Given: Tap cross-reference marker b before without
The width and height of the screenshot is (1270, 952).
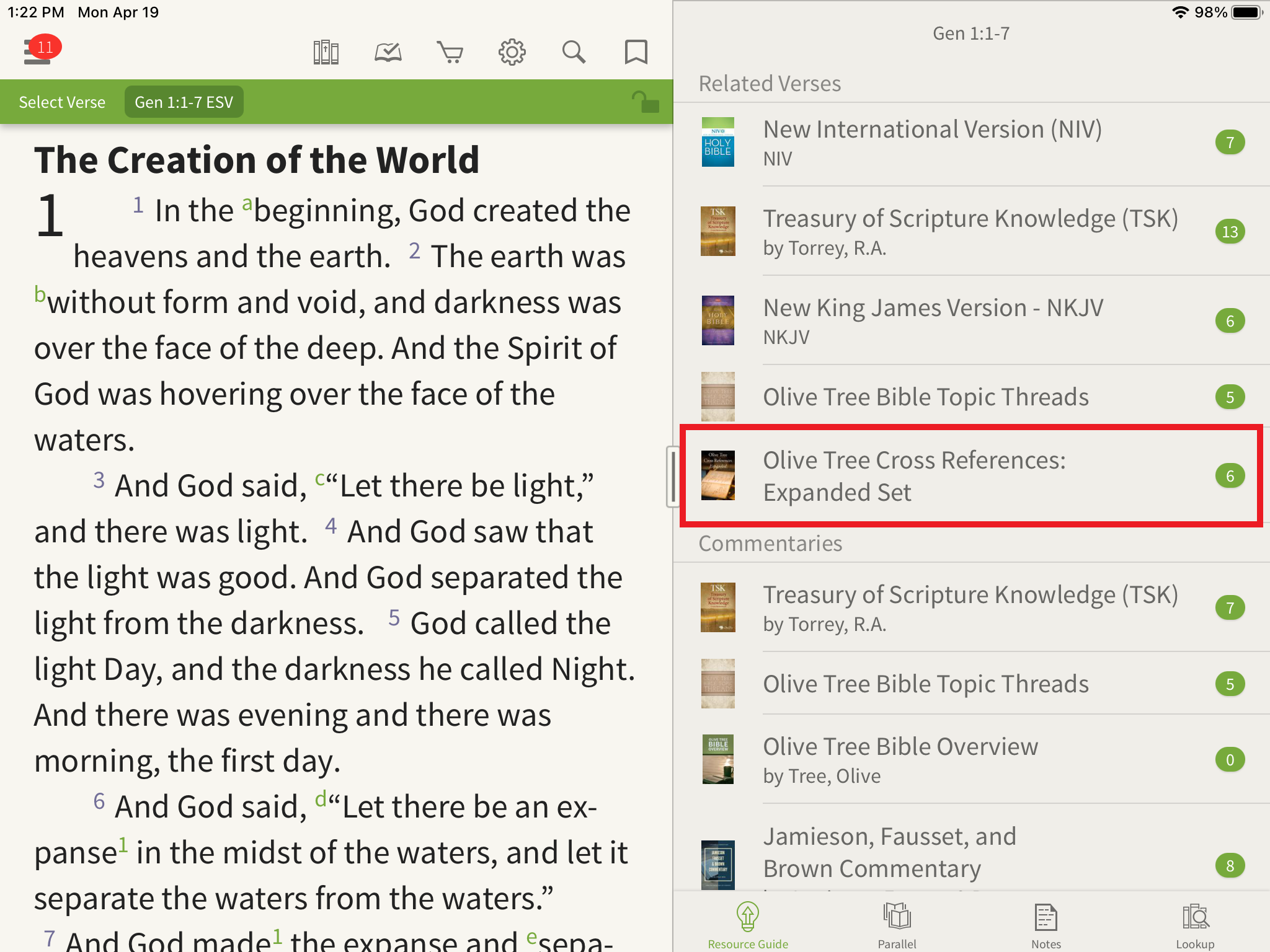Looking at the screenshot, I should 40,293.
